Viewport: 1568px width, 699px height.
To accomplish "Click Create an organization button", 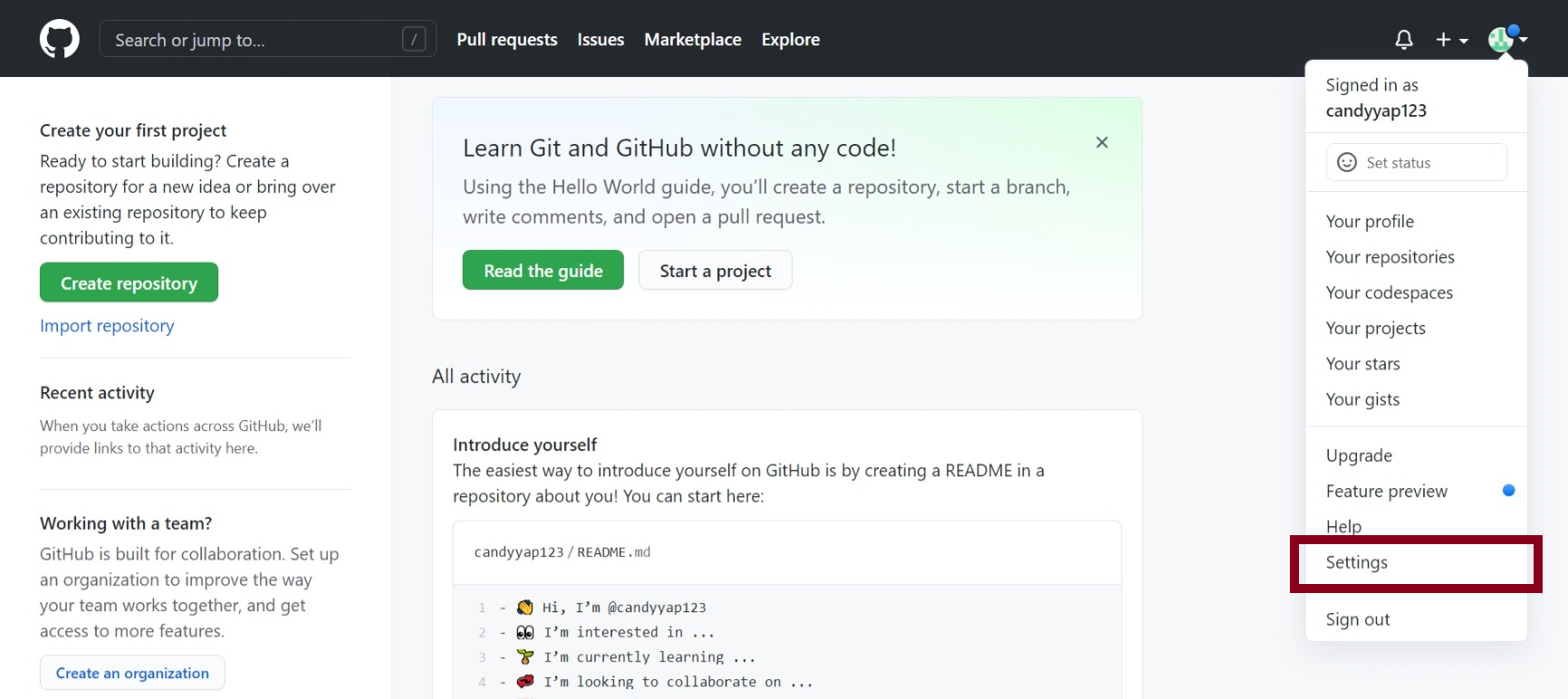I will click(132, 673).
